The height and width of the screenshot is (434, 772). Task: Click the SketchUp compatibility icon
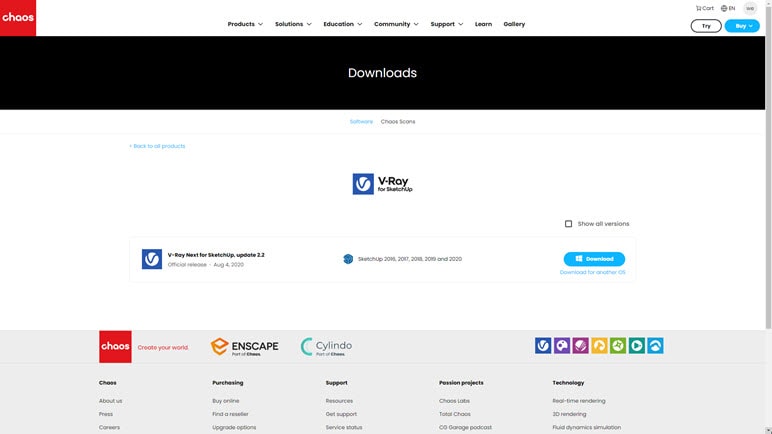(348, 259)
